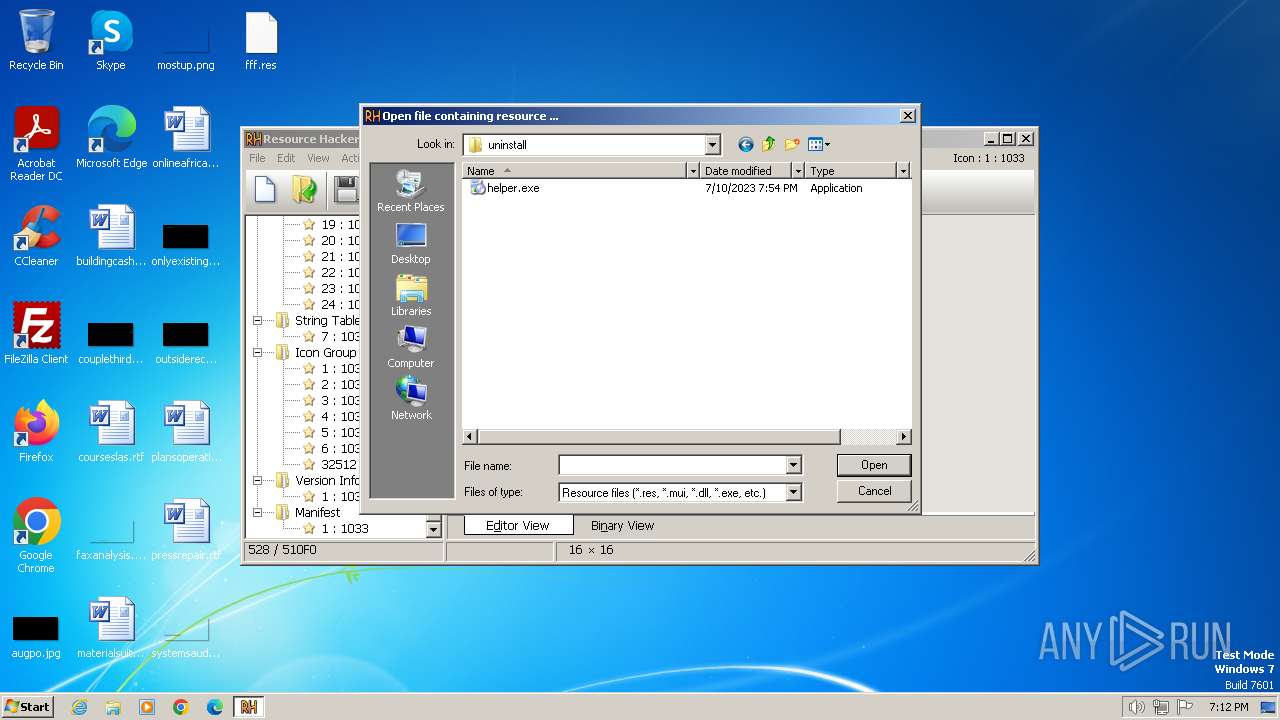Click the Up One Level folder icon
The height and width of the screenshot is (720, 1280).
(769, 145)
